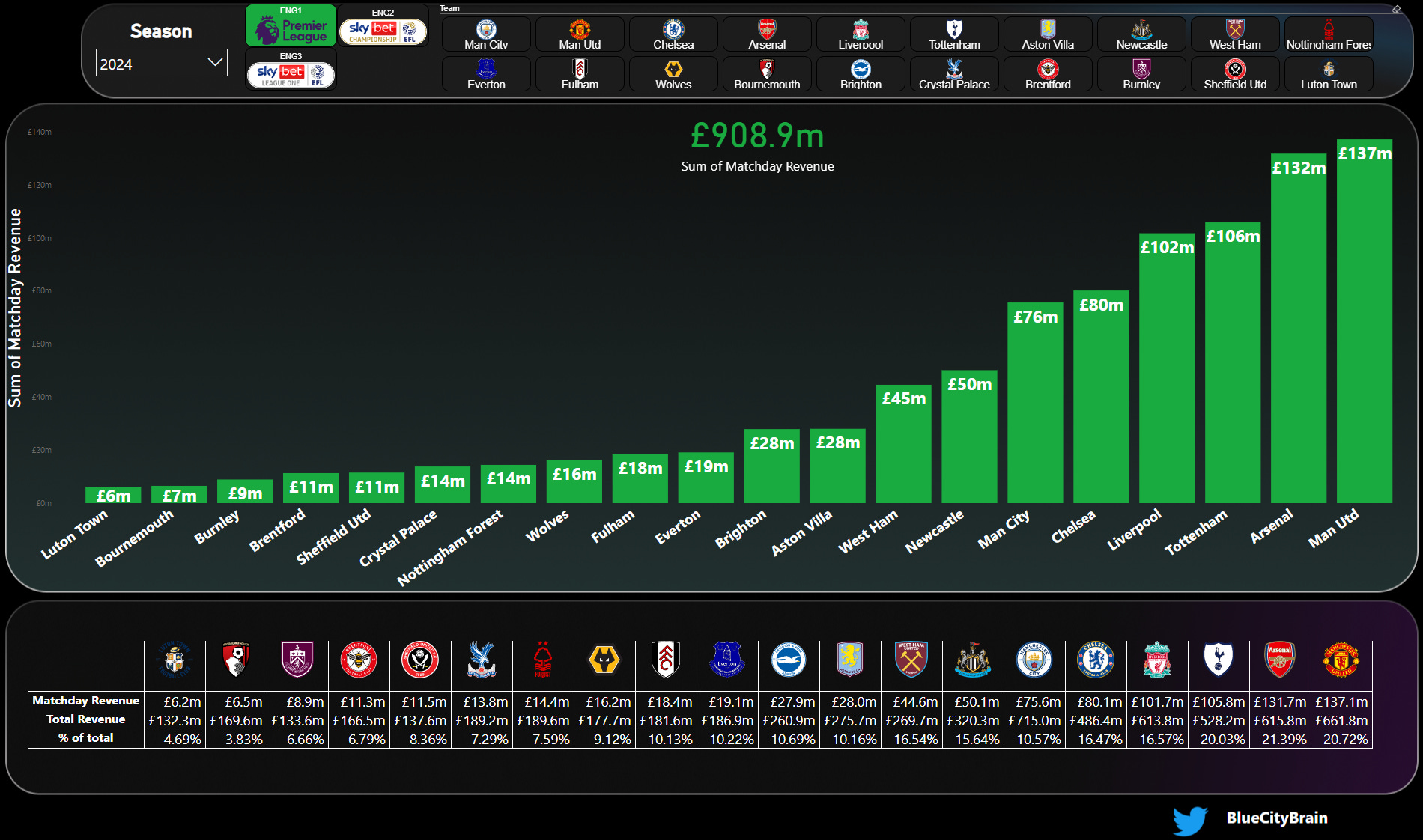
Task: Open the Season year dropdown
Action: 161,64
